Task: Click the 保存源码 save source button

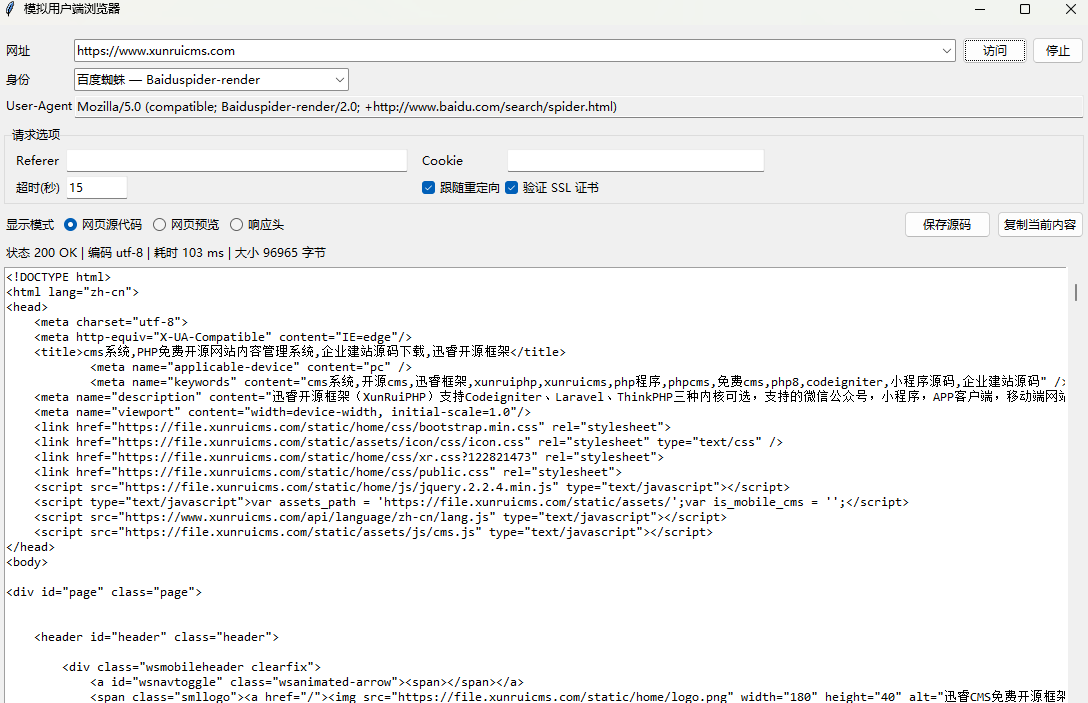Action: [x=947, y=225]
